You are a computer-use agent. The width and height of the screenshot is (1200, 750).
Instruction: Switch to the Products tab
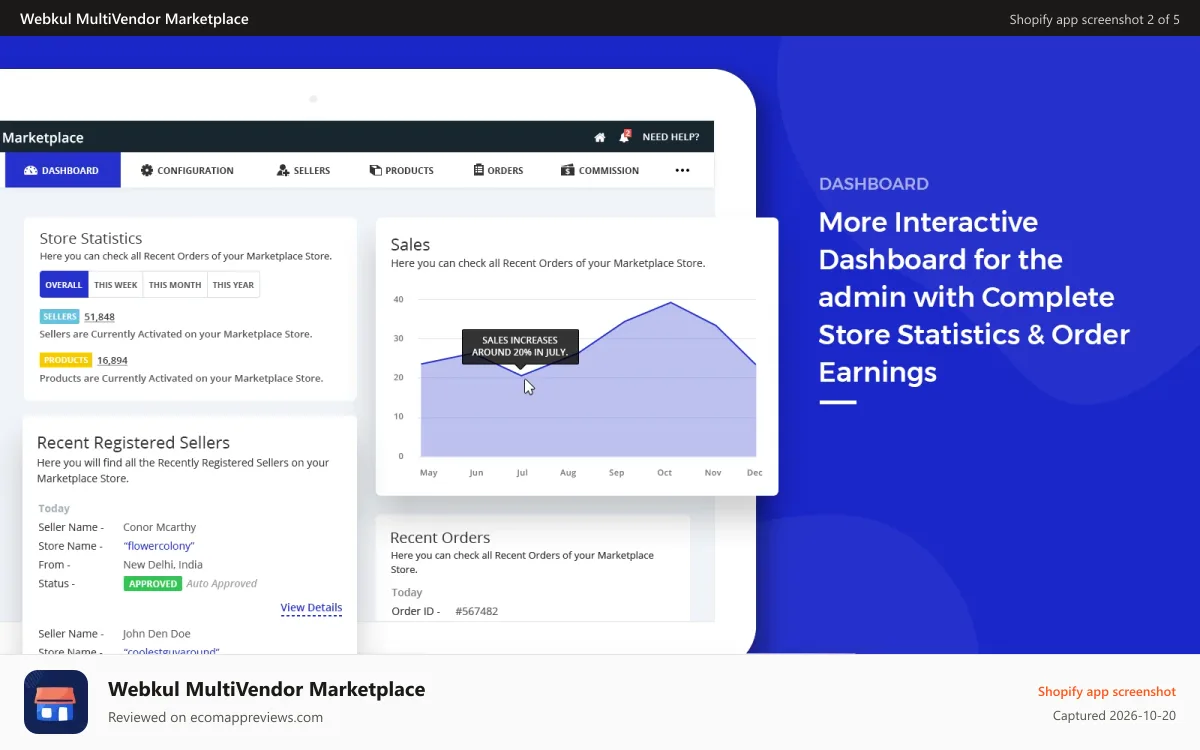point(401,170)
